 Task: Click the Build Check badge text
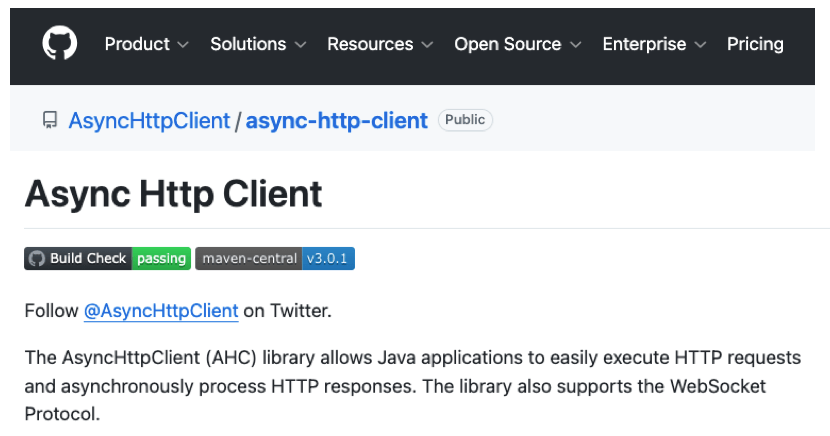coord(88,259)
